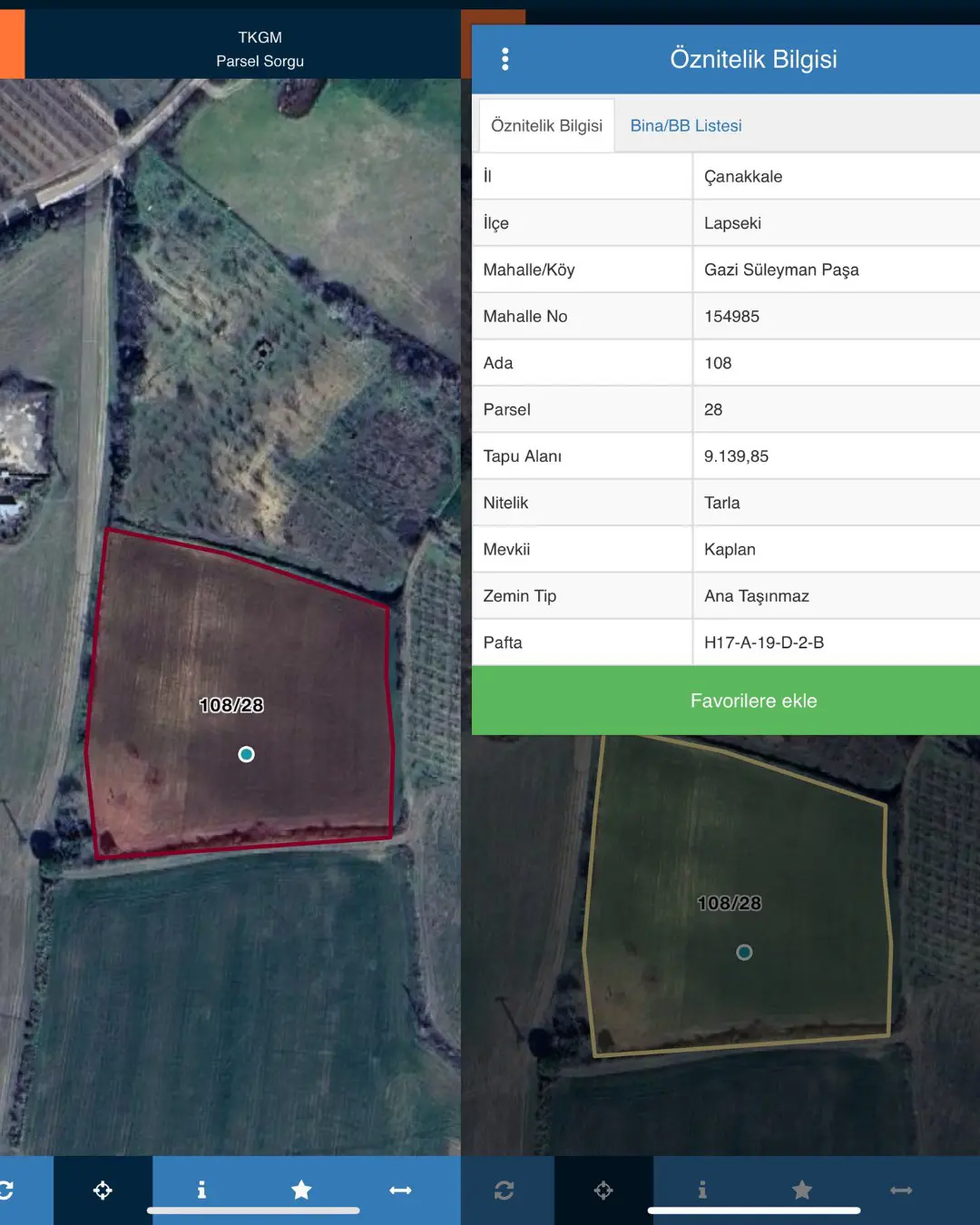The image size is (980, 1225).
Task: Tap the Ada row label
Action: [498, 363]
